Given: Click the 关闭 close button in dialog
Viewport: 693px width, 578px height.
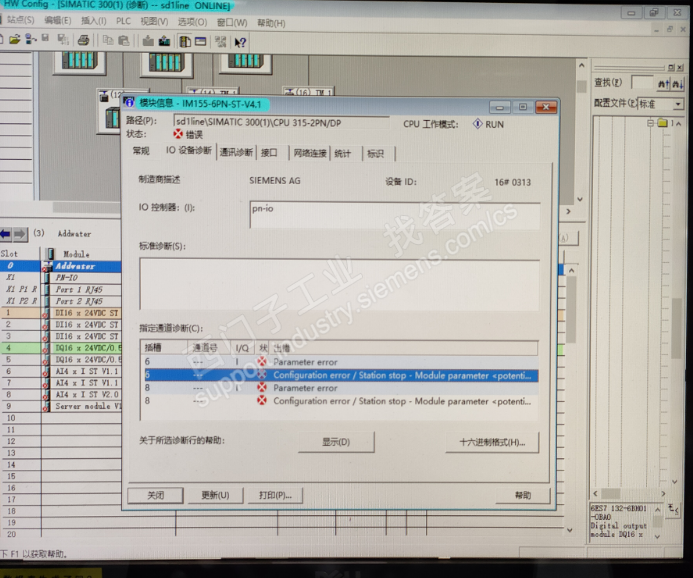Looking at the screenshot, I should pyautogui.click(x=155, y=495).
